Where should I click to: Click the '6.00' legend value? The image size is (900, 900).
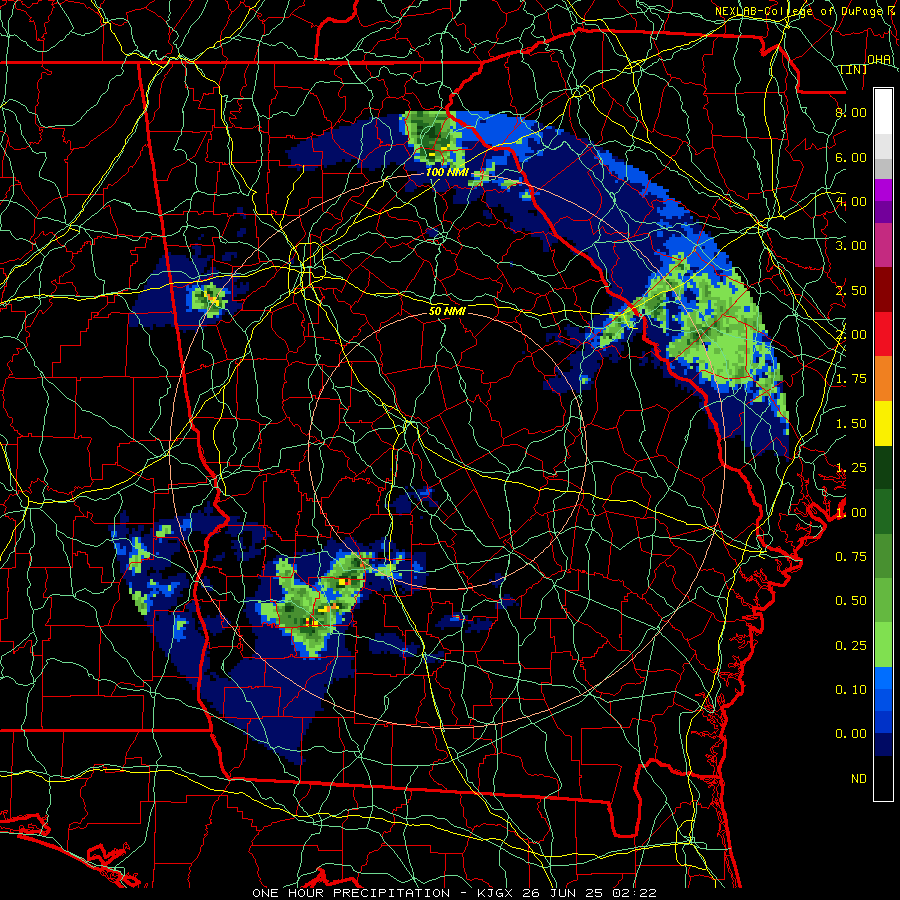pos(851,157)
